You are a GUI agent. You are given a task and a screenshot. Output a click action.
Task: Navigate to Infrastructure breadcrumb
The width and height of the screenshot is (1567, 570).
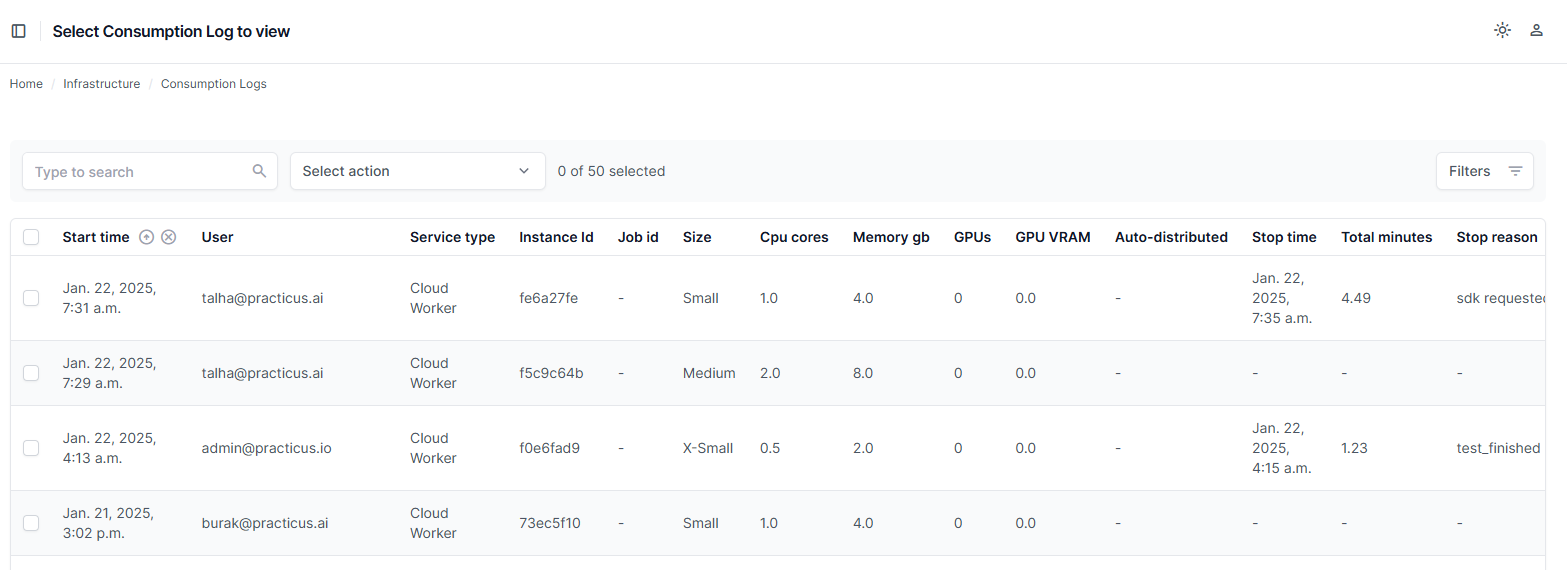tap(101, 84)
